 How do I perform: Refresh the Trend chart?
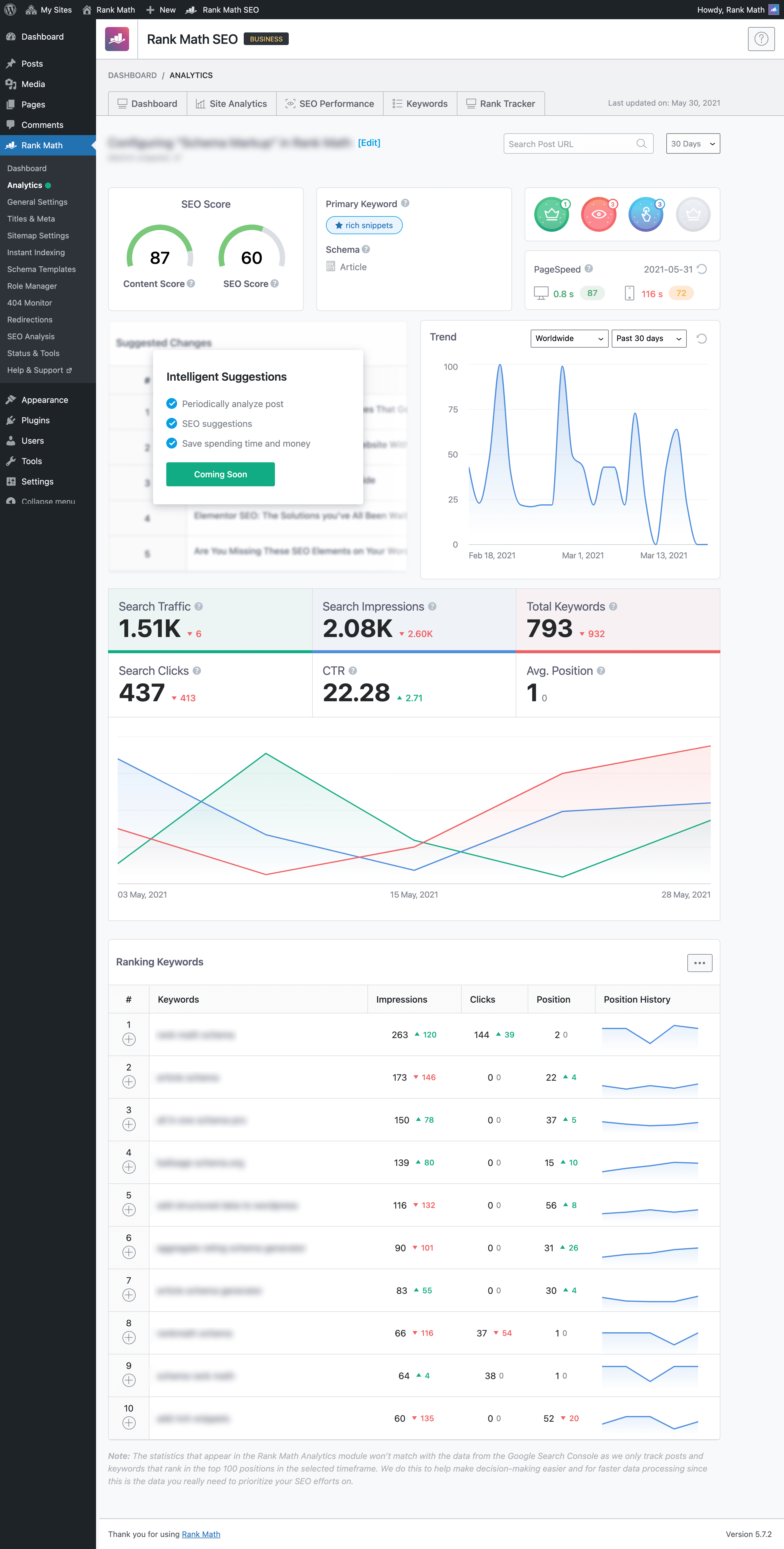tap(702, 339)
